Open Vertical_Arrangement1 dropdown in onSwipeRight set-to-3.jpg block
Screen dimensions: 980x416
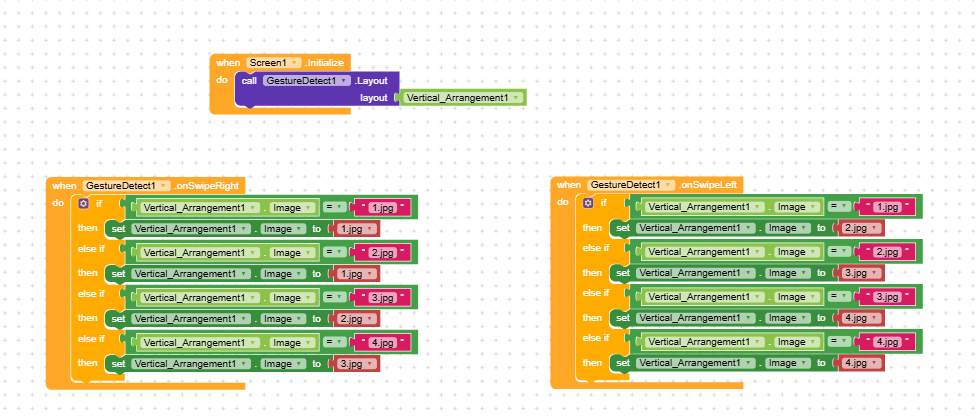click(x=190, y=364)
